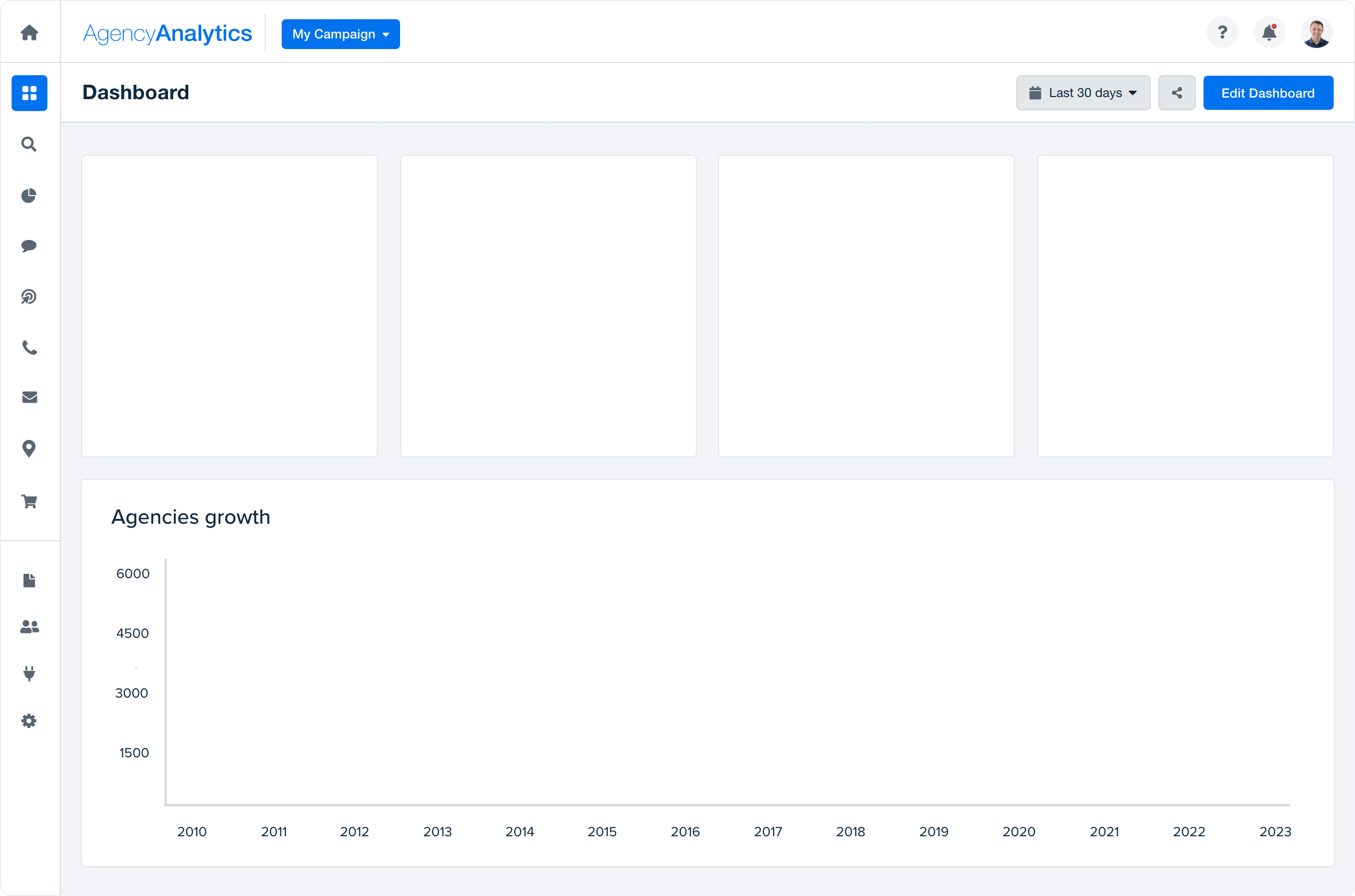Click the phone calls icon in sidebar

click(x=29, y=347)
